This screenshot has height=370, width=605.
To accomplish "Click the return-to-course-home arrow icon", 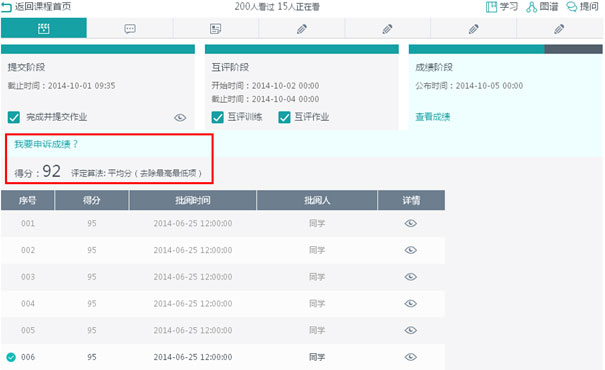I will pyautogui.click(x=6, y=7).
